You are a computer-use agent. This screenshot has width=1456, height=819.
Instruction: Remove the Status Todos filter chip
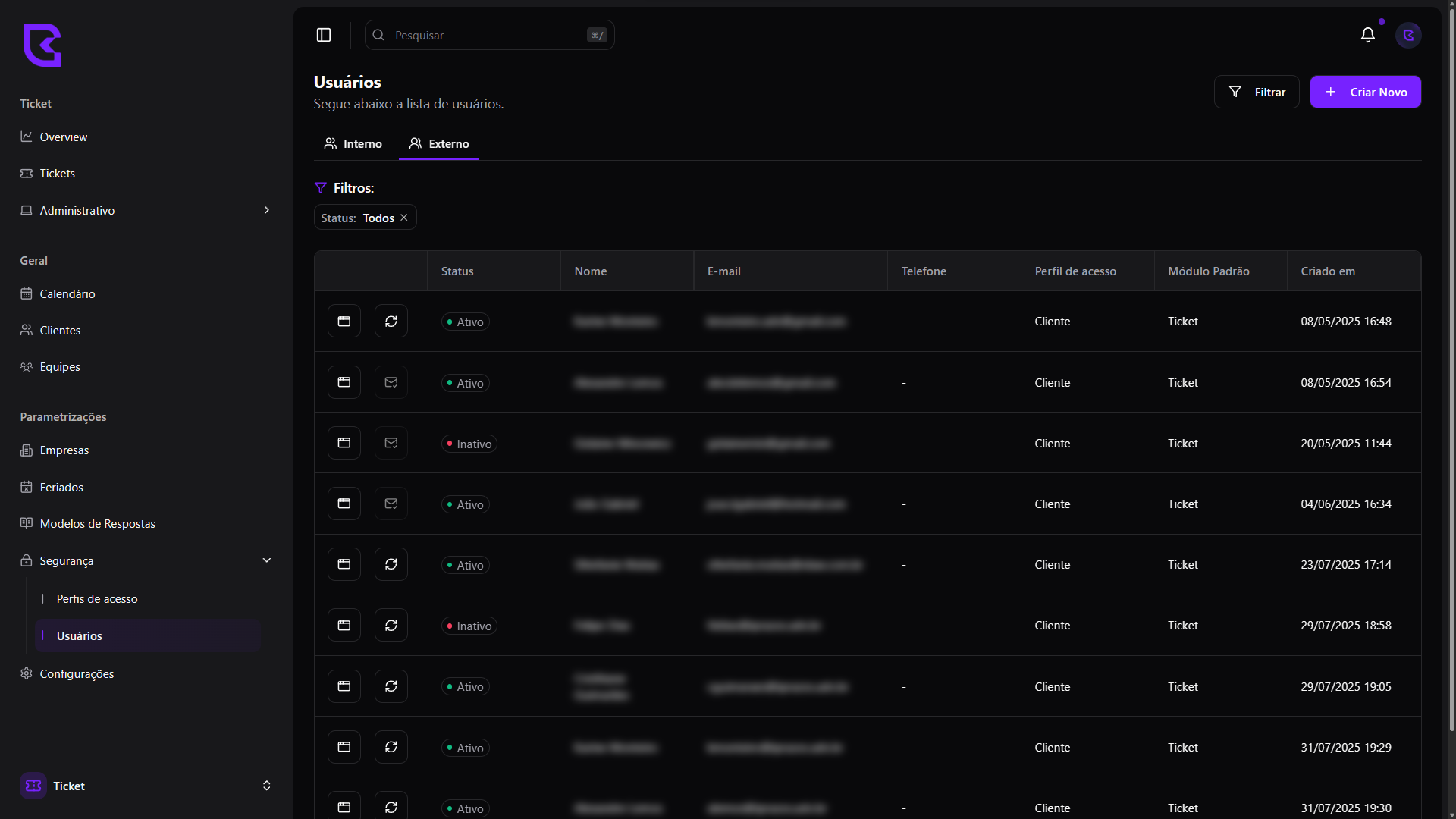404,218
